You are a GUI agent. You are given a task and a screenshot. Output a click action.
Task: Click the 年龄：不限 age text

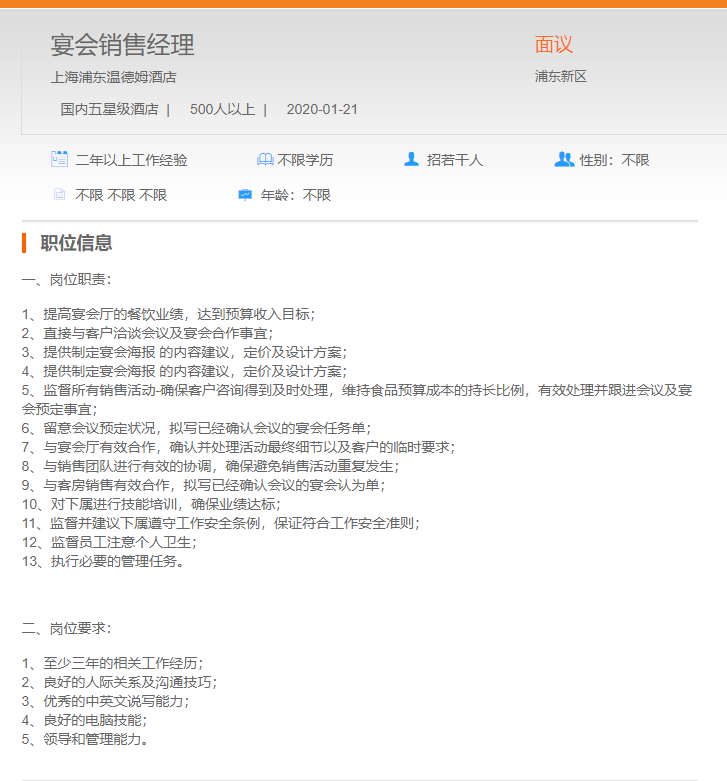tap(295, 195)
